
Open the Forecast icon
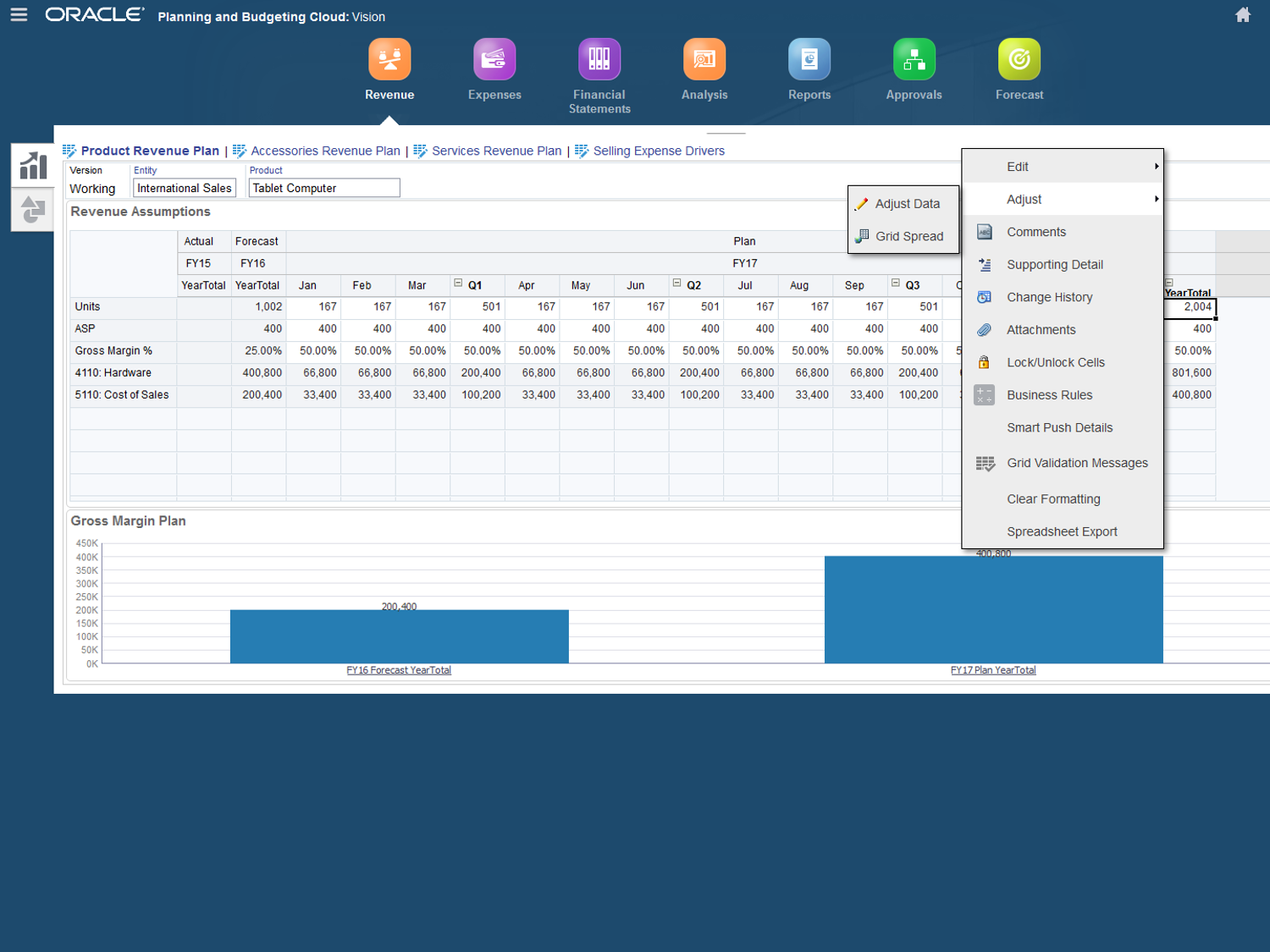(x=1019, y=60)
